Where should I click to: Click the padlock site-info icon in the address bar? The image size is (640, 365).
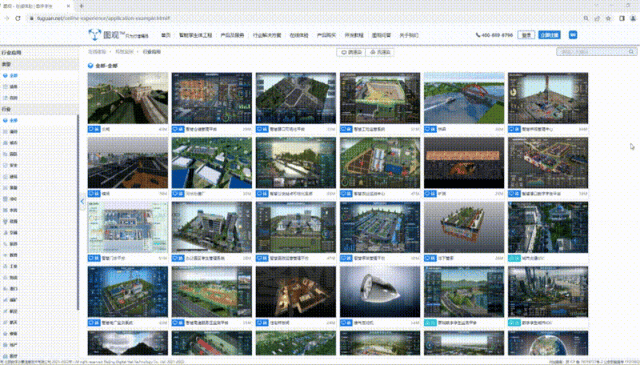pos(31,18)
